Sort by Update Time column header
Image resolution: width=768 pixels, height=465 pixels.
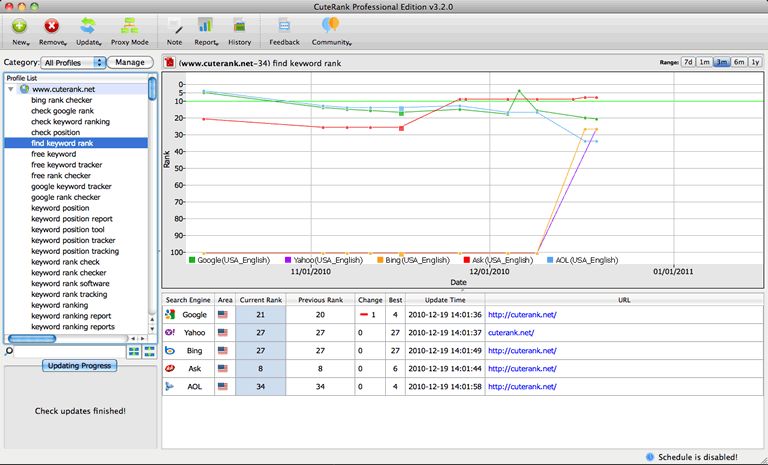tap(445, 300)
